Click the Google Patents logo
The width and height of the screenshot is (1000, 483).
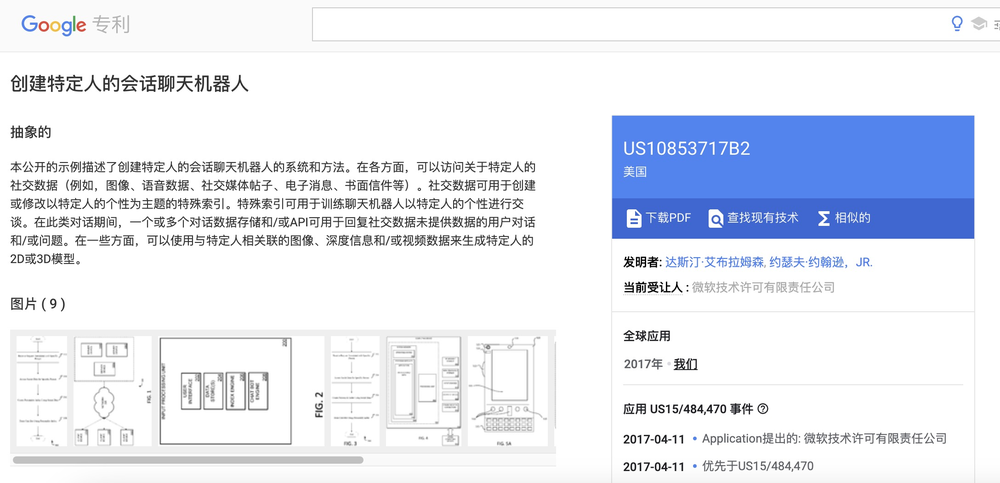[x=75, y=25]
